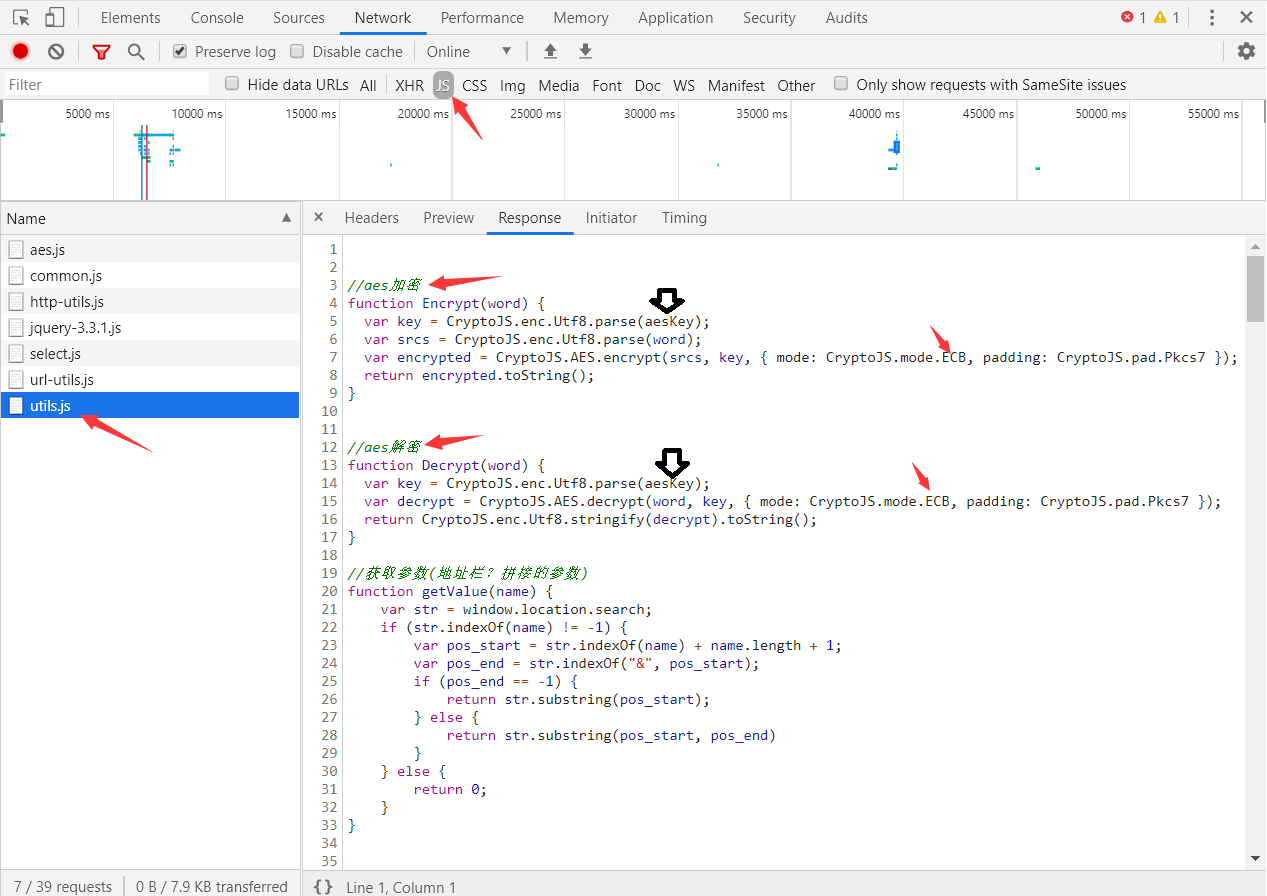Check Hide data URLs option
This screenshot has width=1267, height=896.
[x=232, y=84]
